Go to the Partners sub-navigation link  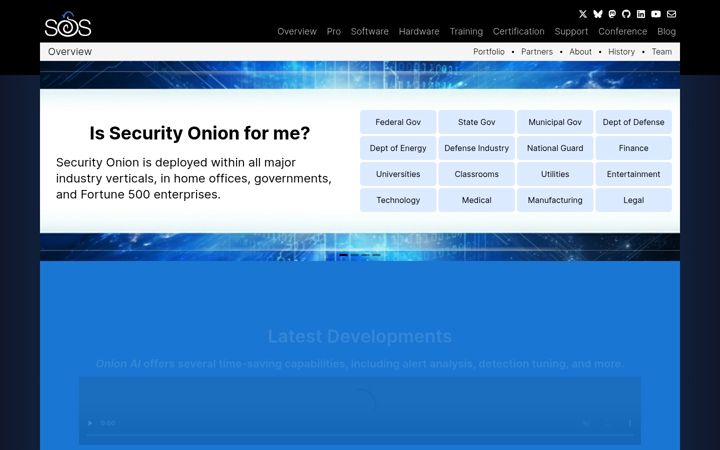coord(537,52)
